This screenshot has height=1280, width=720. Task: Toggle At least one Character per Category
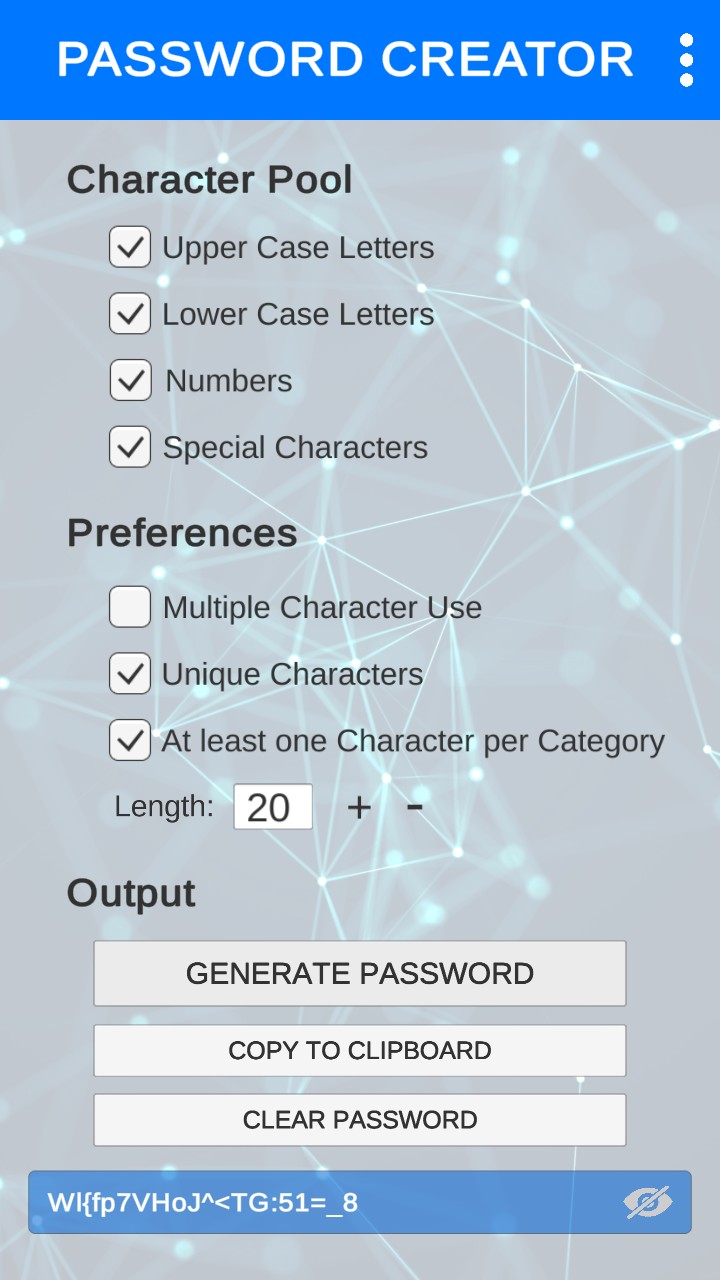(130, 741)
